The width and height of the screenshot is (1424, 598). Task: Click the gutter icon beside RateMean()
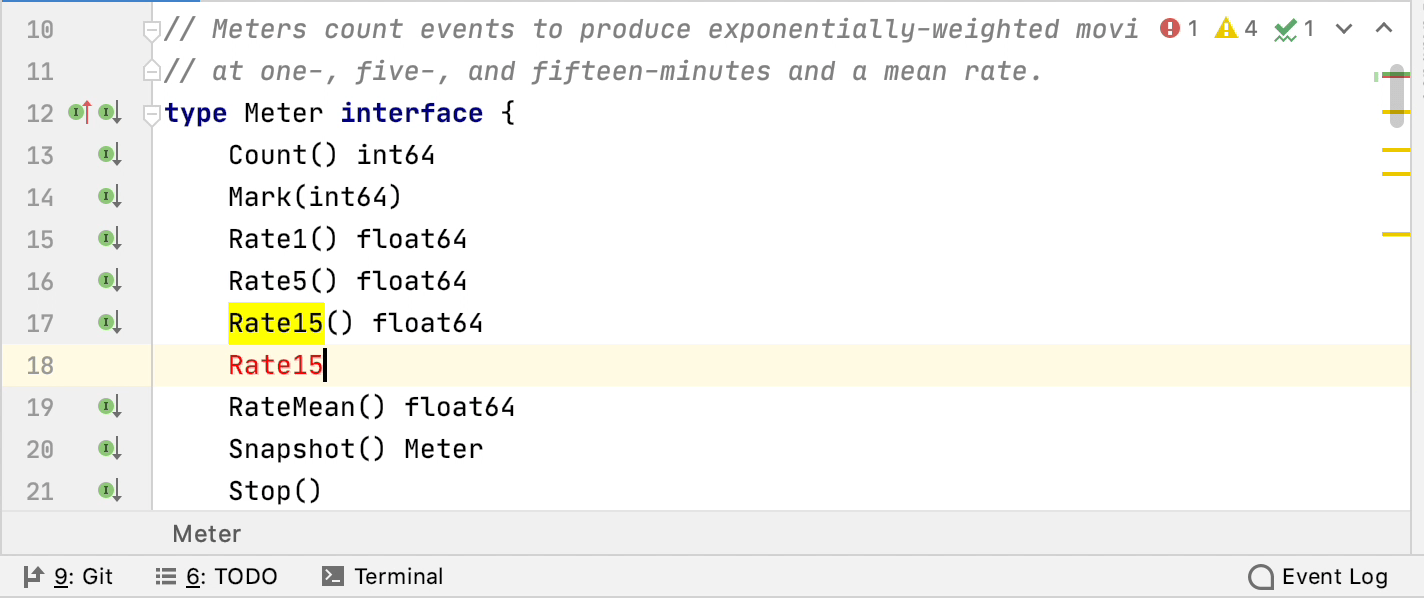coord(109,407)
